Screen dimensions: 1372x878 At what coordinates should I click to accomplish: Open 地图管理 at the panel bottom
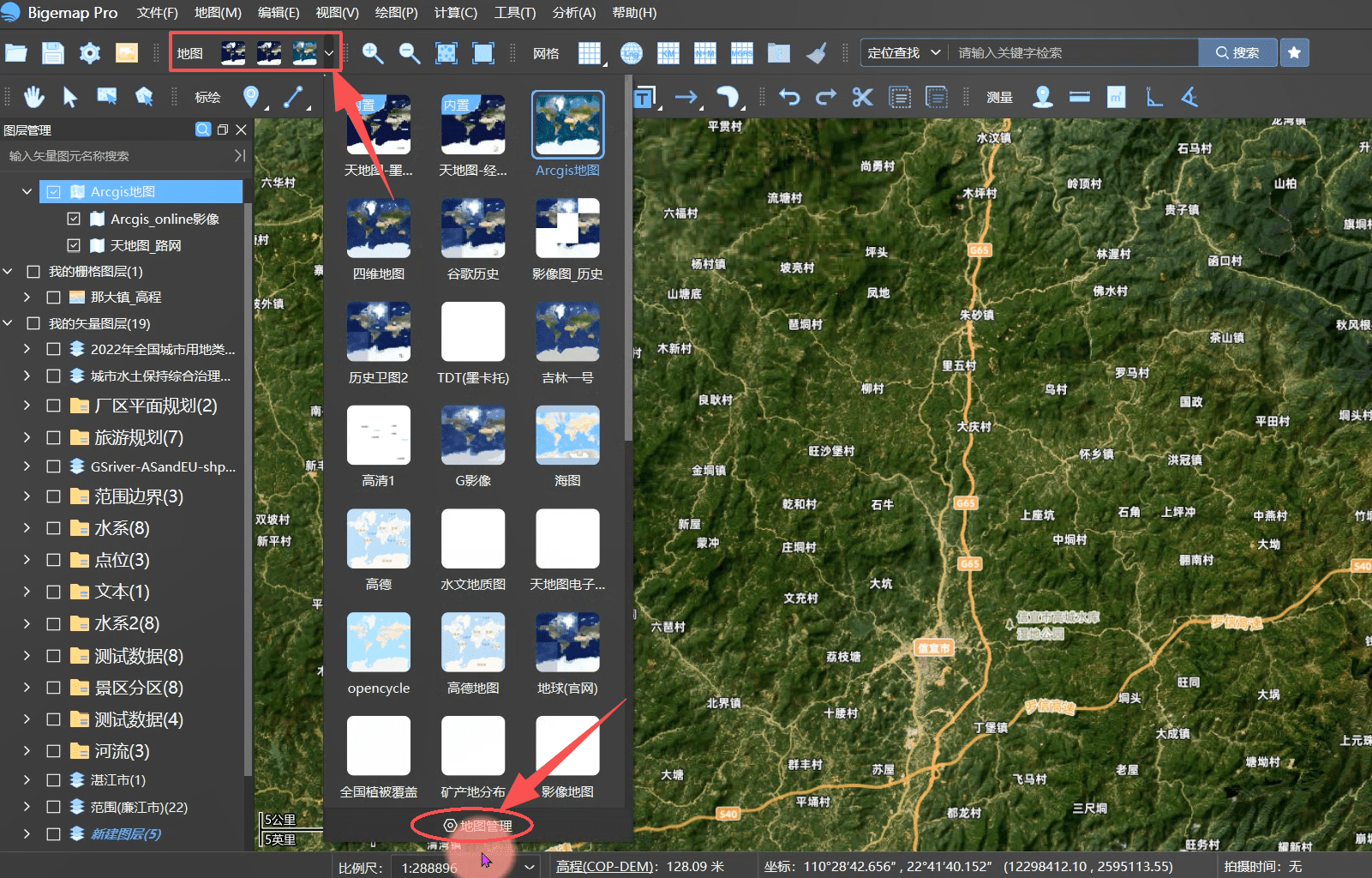pos(477,826)
